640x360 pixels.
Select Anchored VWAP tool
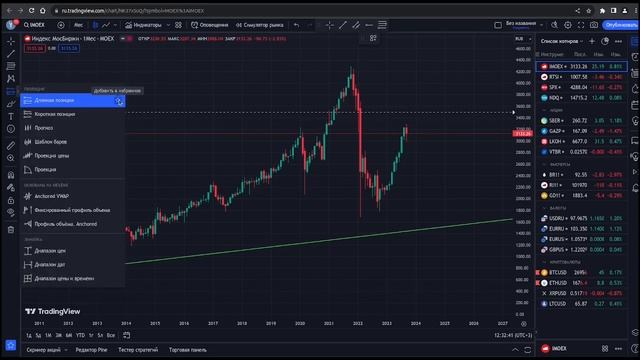[73, 196]
